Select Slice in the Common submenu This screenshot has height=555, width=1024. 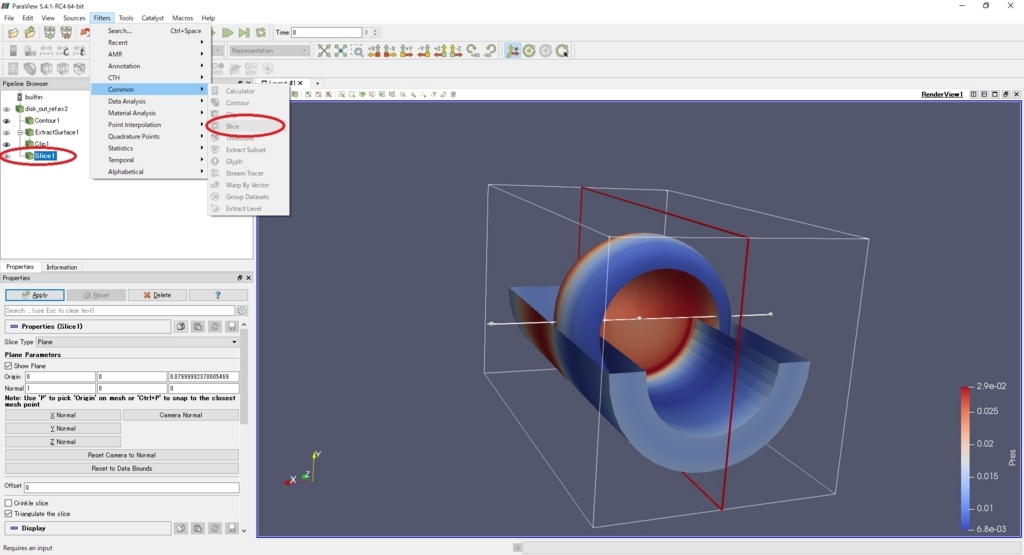pos(248,126)
